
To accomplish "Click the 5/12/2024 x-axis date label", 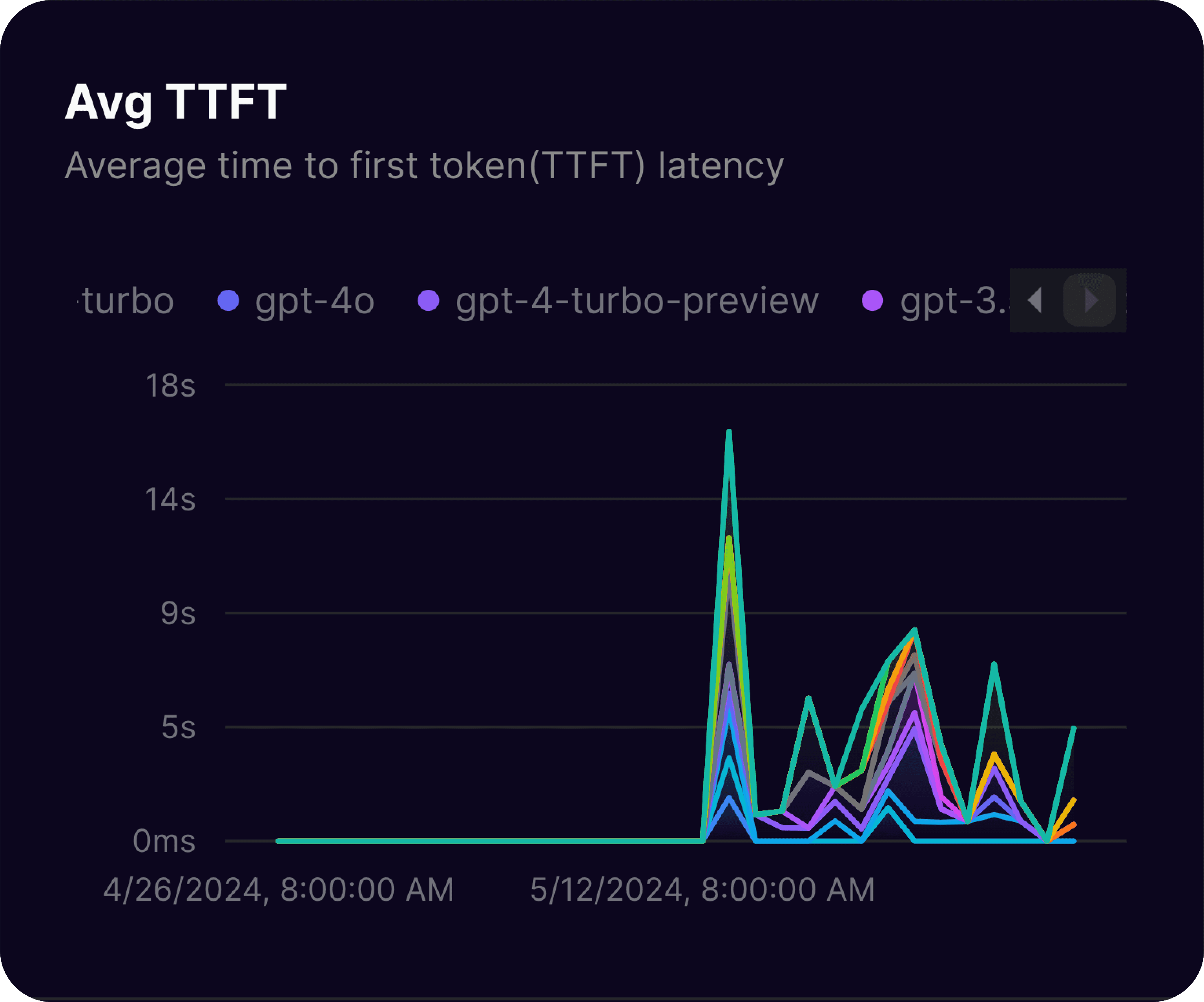I will pyautogui.click(x=702, y=890).
